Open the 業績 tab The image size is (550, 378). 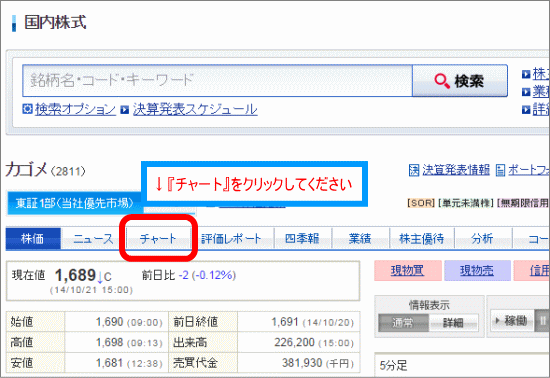360,239
